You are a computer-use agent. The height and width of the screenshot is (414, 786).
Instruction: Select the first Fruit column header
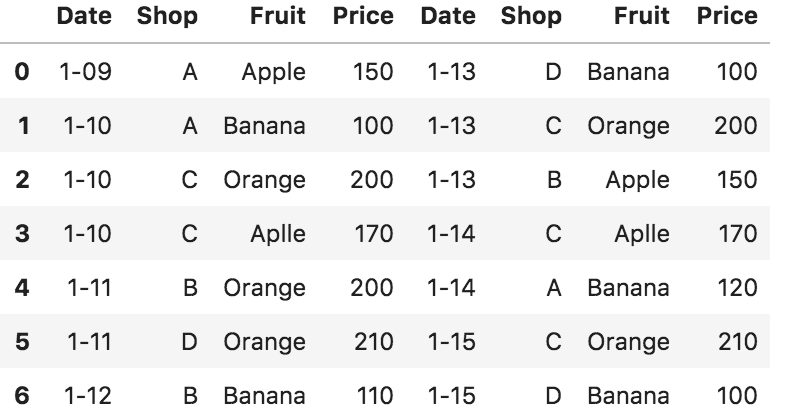[x=278, y=16]
